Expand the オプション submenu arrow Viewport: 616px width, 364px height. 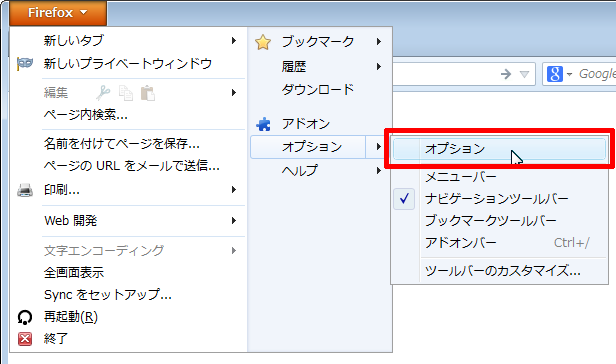[378, 147]
